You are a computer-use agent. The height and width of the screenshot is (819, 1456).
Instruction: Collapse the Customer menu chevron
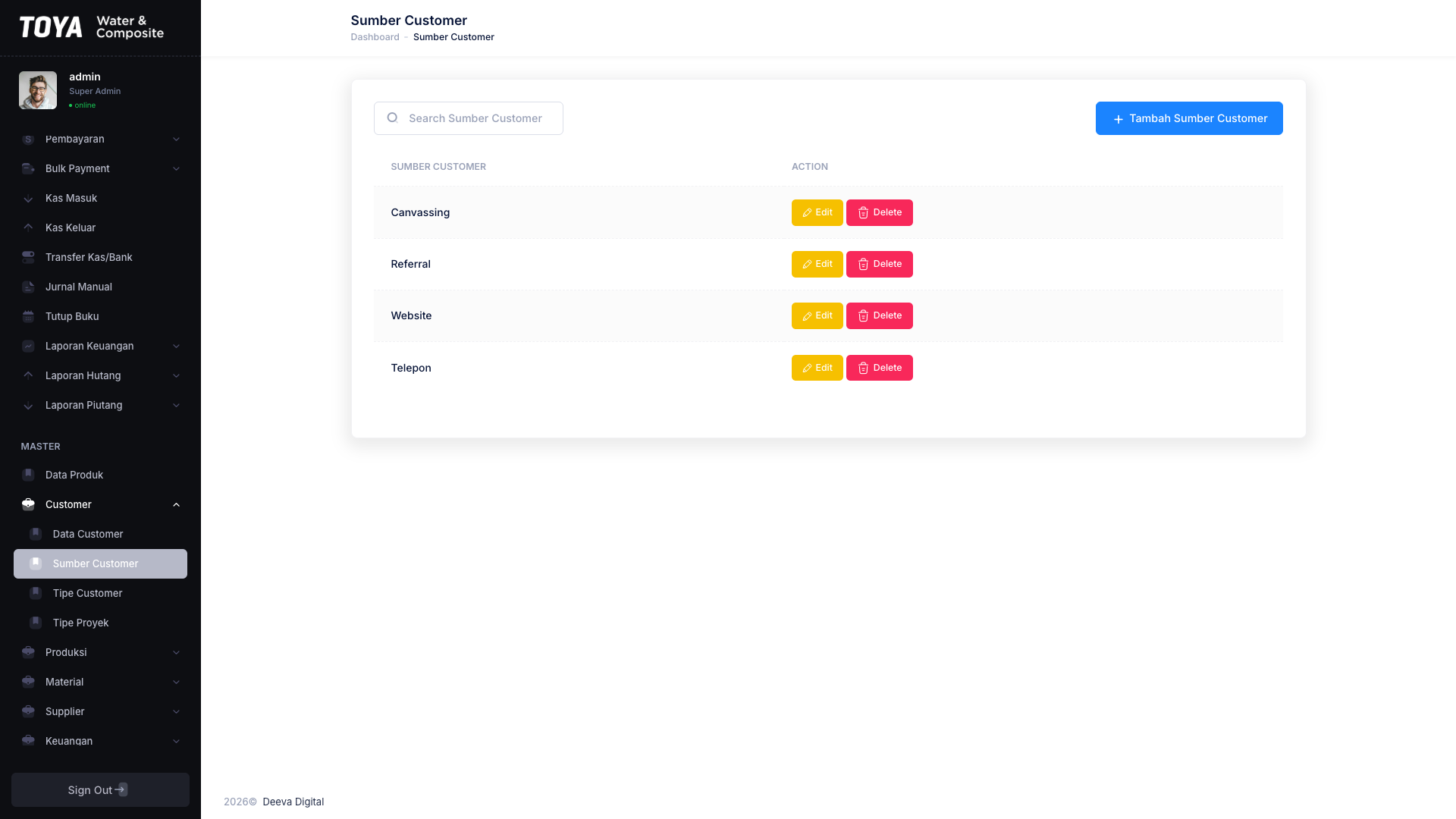point(176,504)
